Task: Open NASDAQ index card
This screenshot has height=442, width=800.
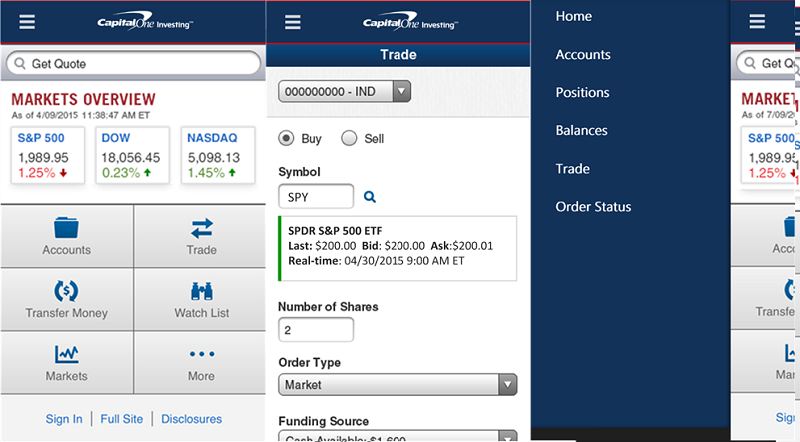Action: pyautogui.click(x=218, y=155)
